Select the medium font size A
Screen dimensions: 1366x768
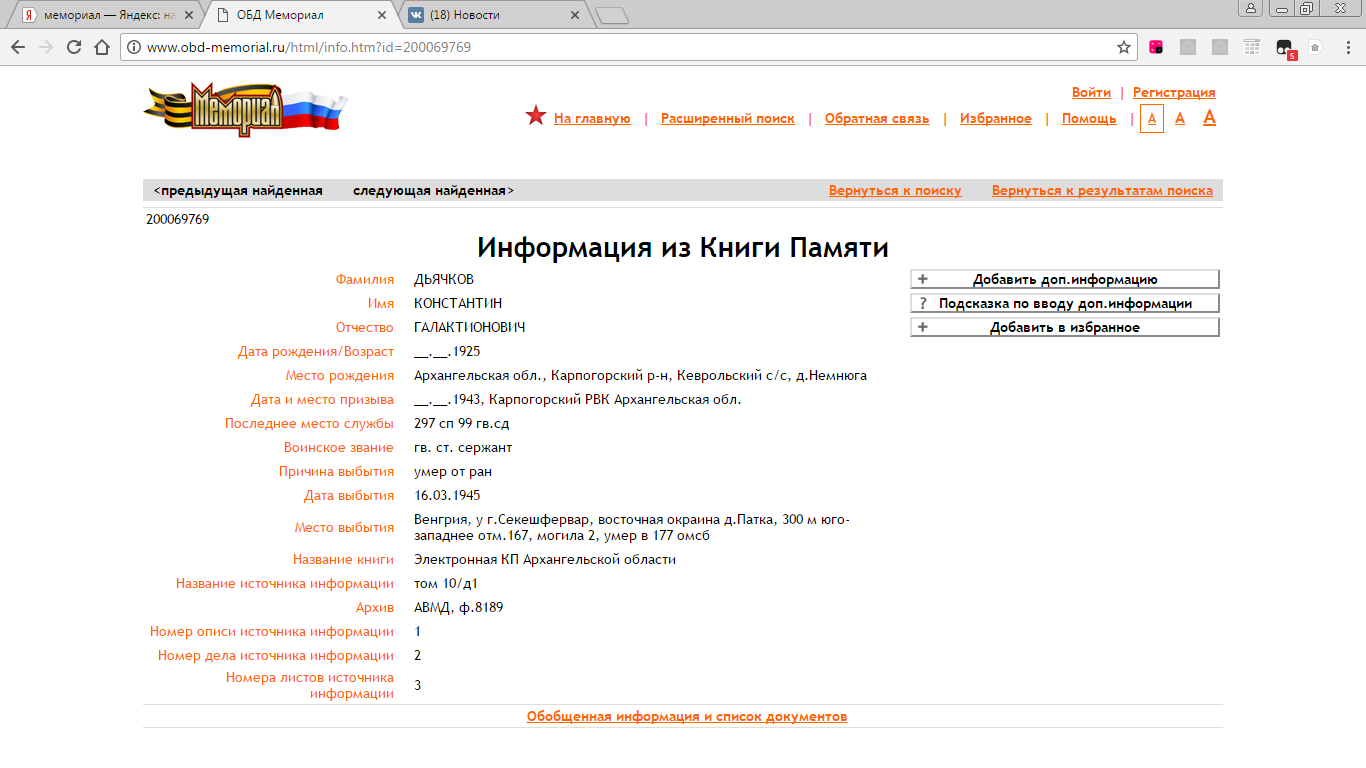(x=1180, y=118)
